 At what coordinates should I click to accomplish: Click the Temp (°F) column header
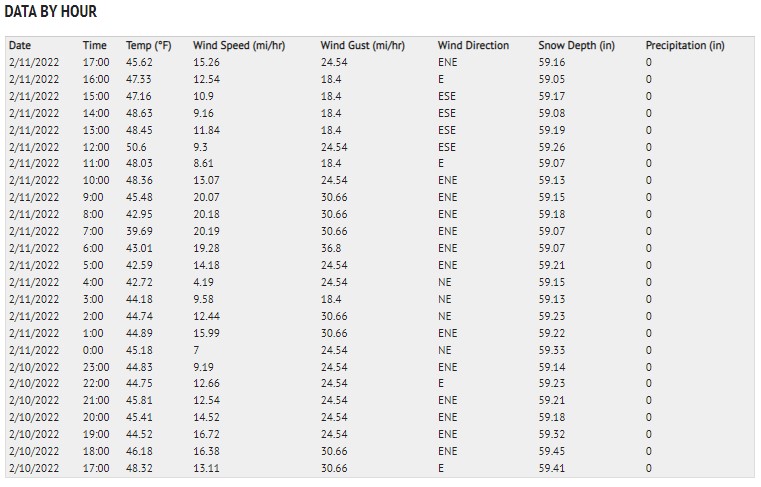click(x=149, y=46)
